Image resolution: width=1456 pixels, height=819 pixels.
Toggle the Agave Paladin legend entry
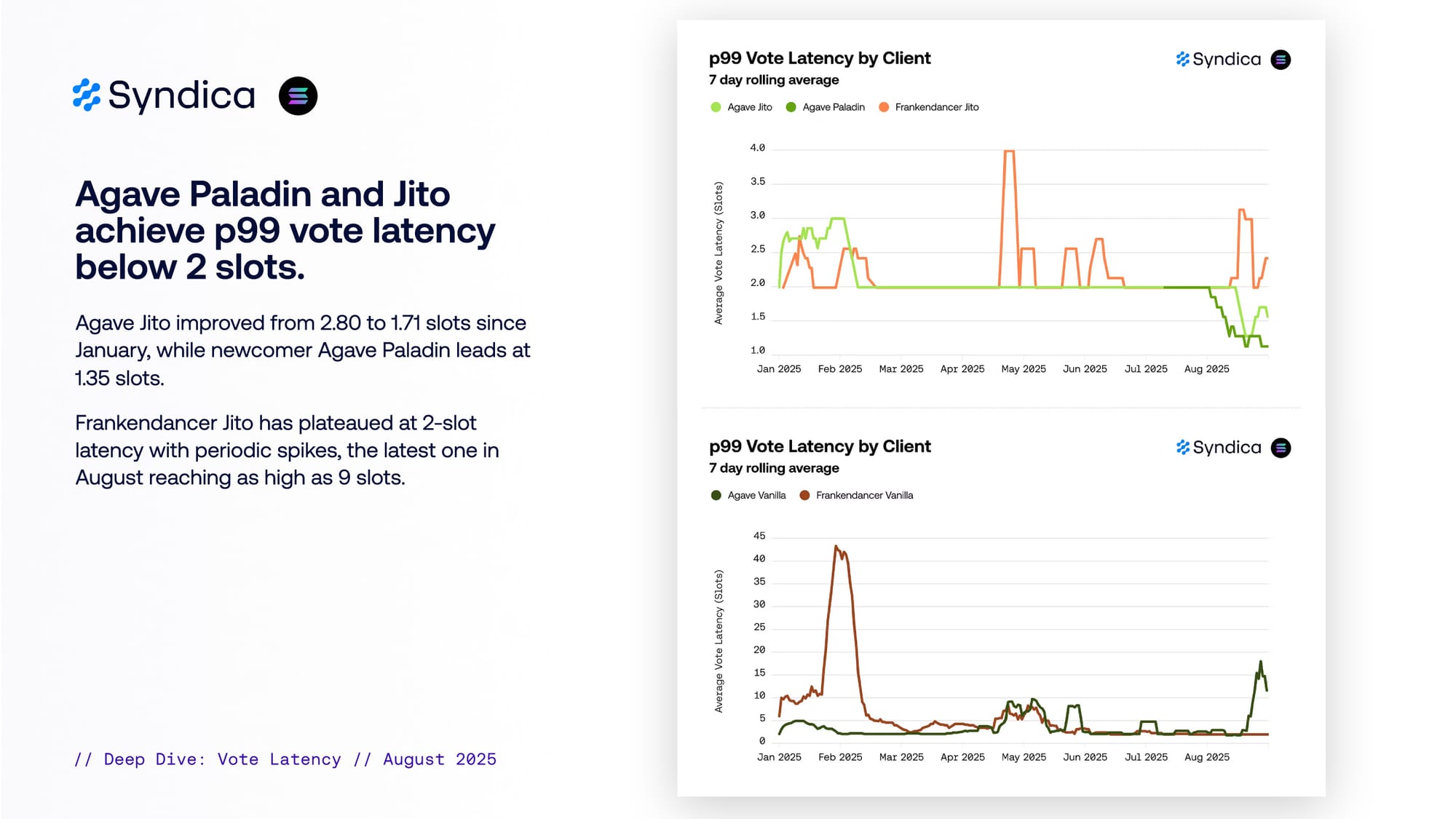pos(833,107)
